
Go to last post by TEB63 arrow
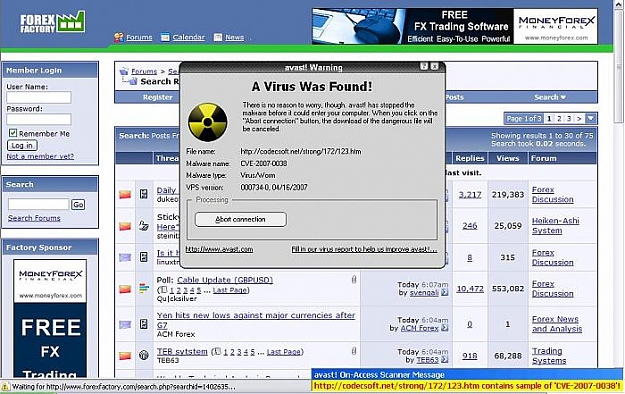pos(444,360)
